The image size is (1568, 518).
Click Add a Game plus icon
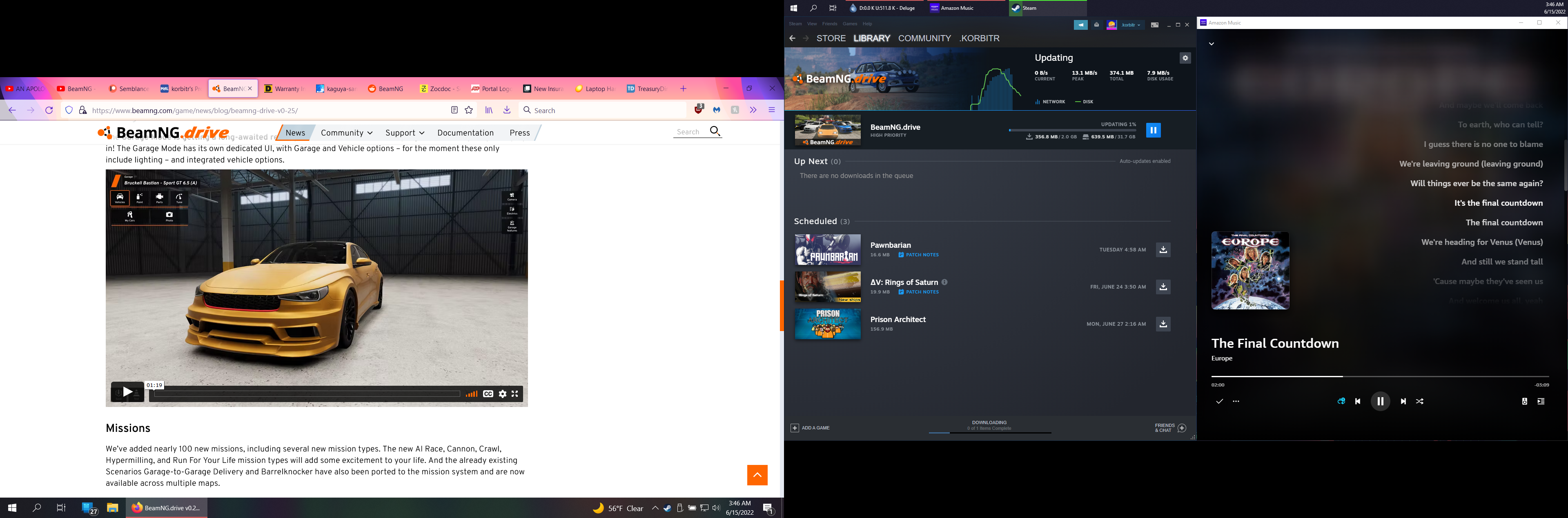tap(794, 428)
